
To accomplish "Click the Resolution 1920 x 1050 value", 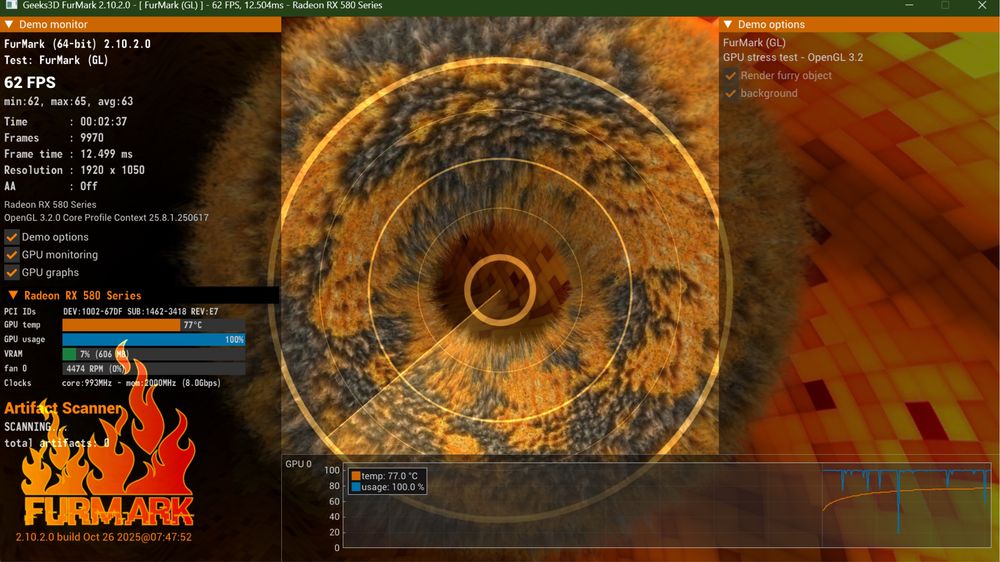I will coord(112,170).
